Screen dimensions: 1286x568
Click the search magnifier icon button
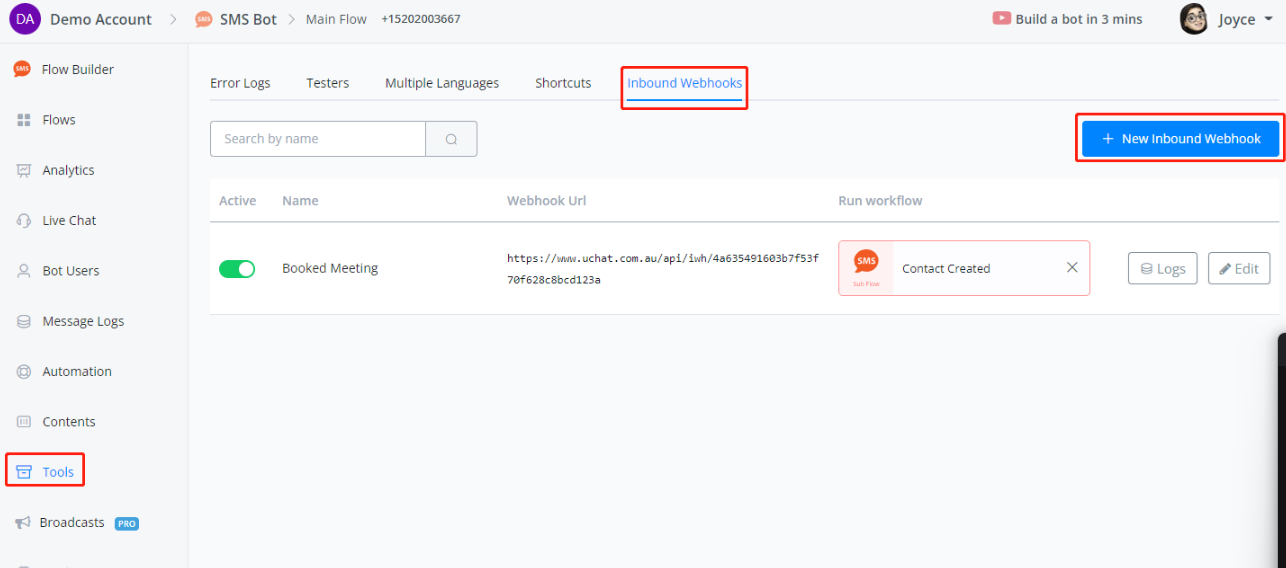pos(451,139)
